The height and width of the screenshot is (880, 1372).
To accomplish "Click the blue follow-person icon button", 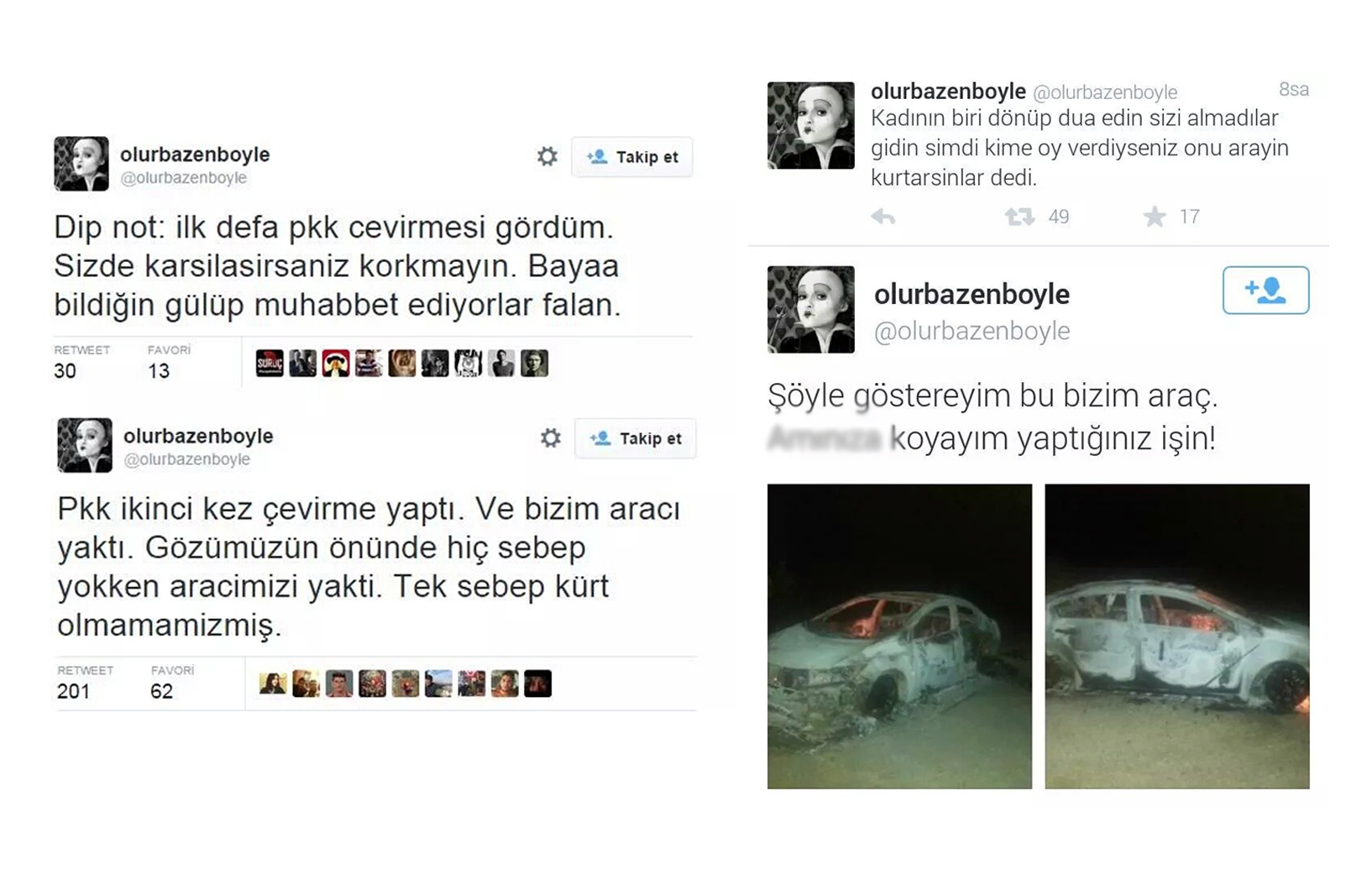I will (1265, 291).
